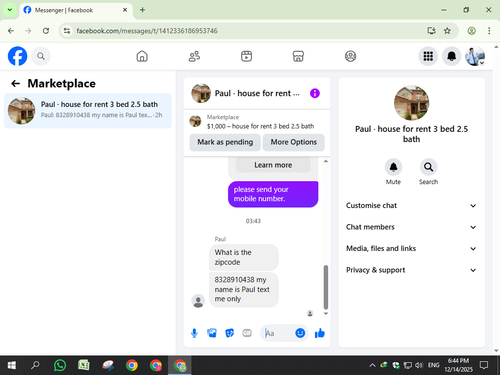The image size is (500, 375).
Task: Choose a GIF icon
Action: click(247, 333)
